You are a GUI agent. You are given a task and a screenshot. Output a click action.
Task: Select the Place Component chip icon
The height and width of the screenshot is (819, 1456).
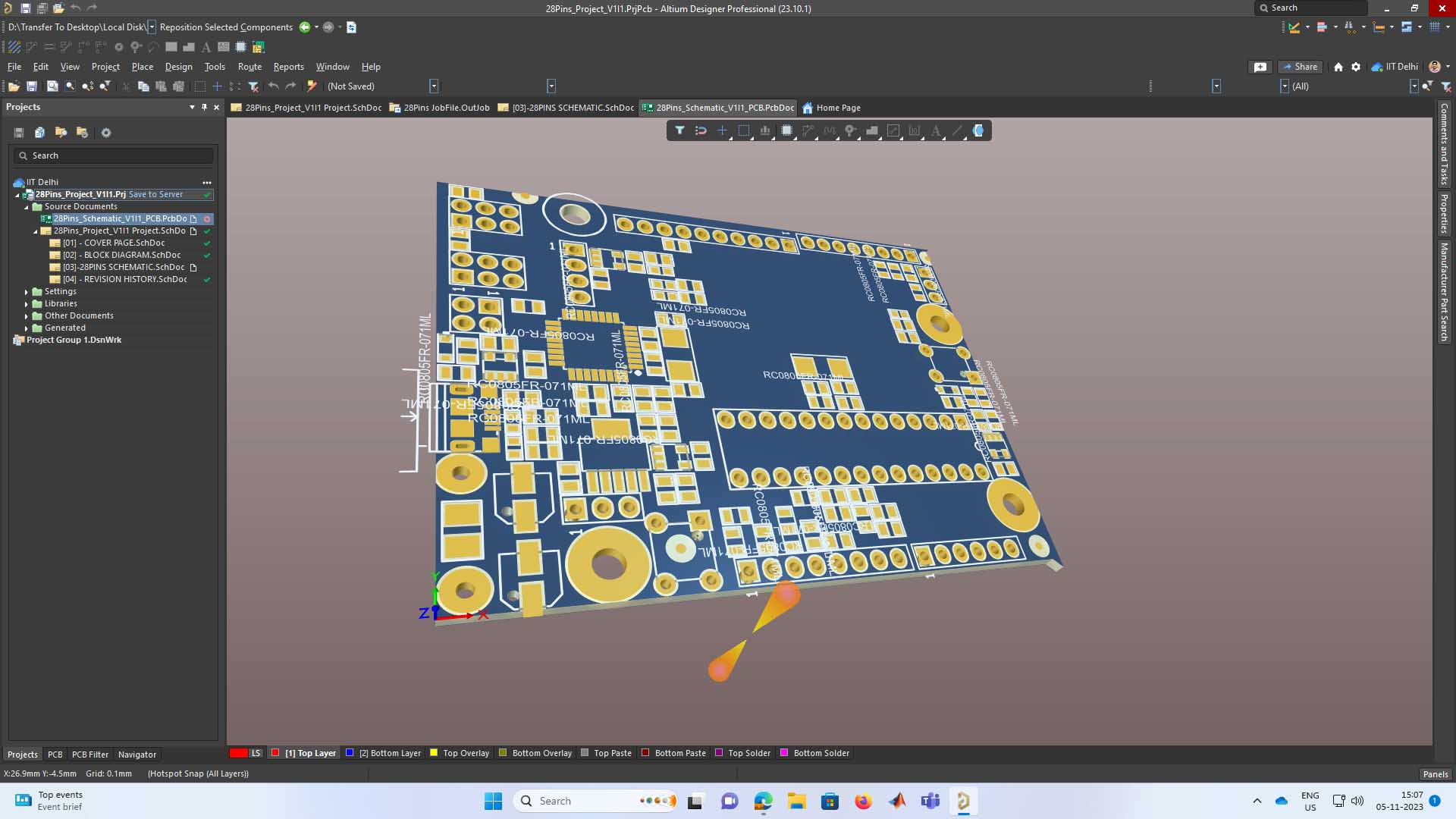click(786, 130)
